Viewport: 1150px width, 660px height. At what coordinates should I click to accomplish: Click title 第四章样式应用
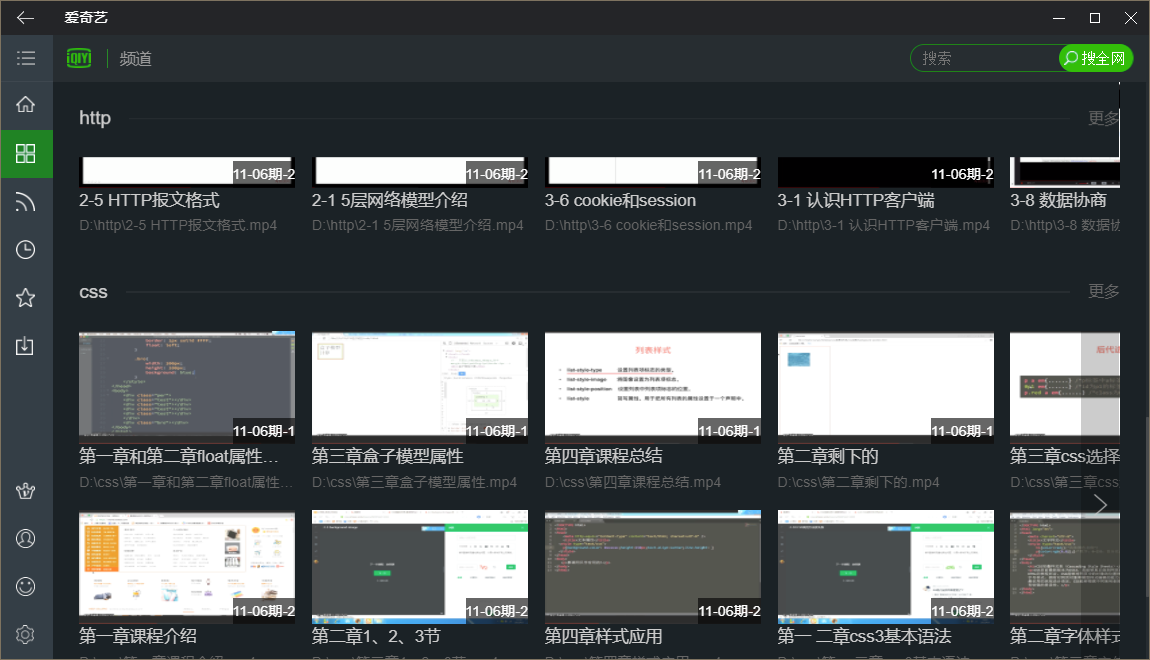(604, 636)
